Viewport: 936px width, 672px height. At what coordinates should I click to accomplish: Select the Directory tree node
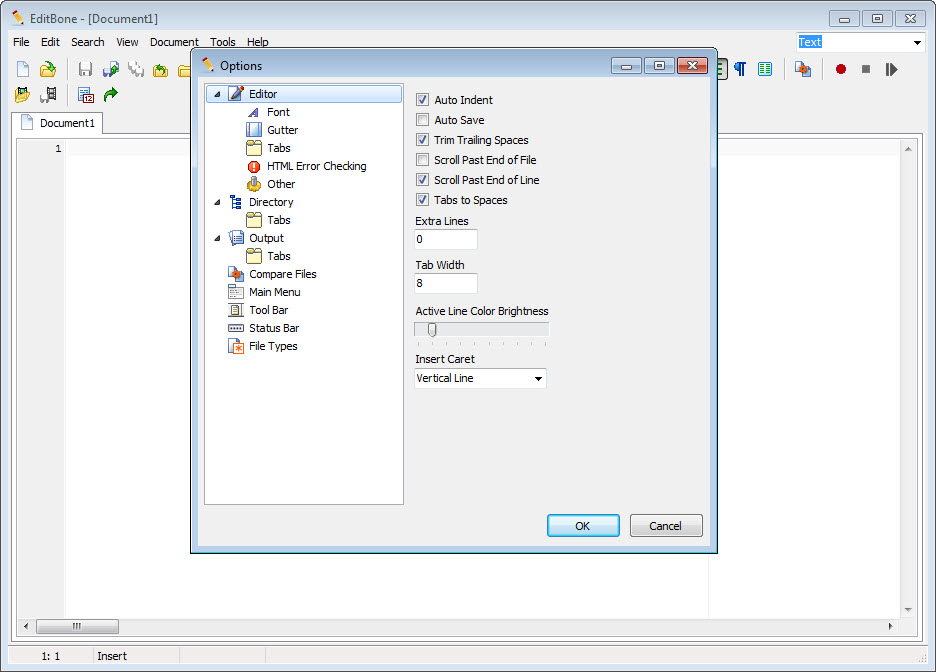tap(271, 202)
